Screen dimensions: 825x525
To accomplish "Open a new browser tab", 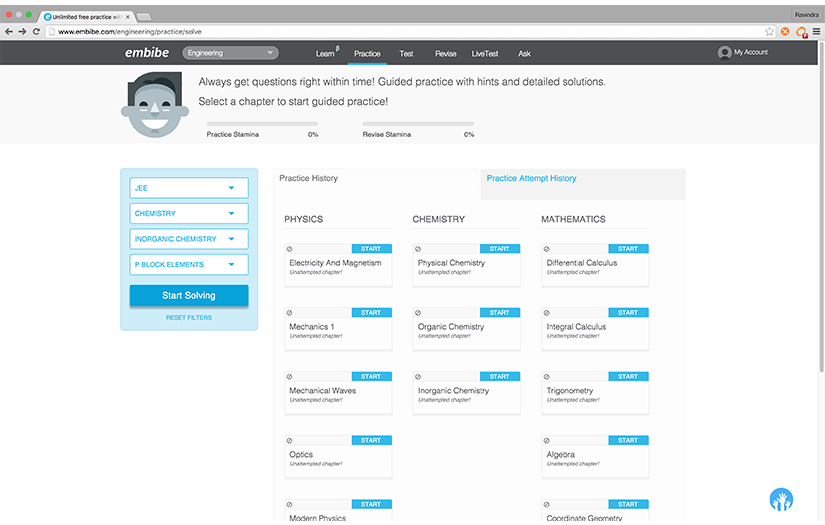I will coord(144,17).
